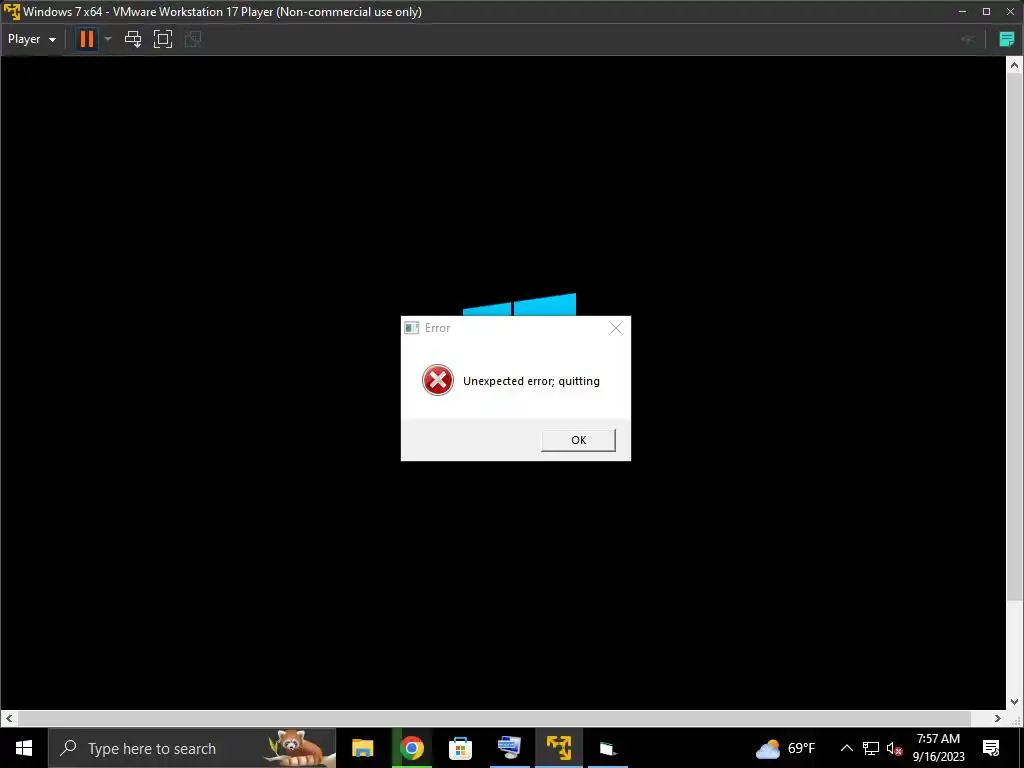Viewport: 1024px width, 768px height.
Task: Close the Error dialog
Action: click(x=616, y=328)
